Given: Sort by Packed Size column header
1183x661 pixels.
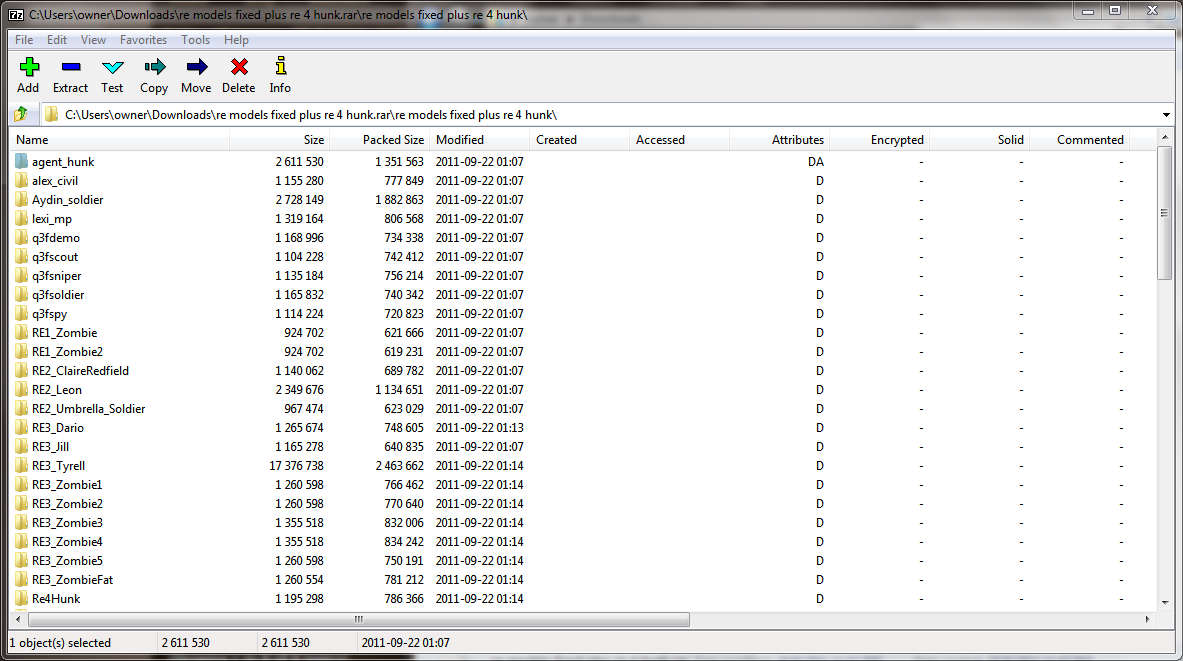Looking at the screenshot, I should (379, 140).
